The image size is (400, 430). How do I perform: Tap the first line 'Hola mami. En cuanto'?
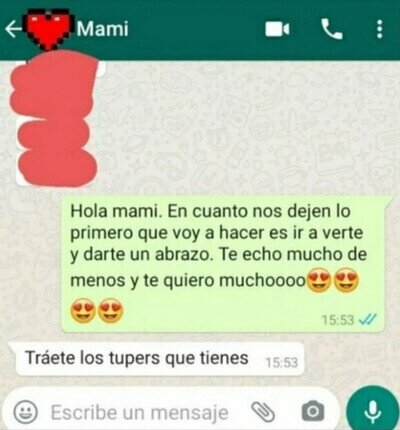[158, 211]
